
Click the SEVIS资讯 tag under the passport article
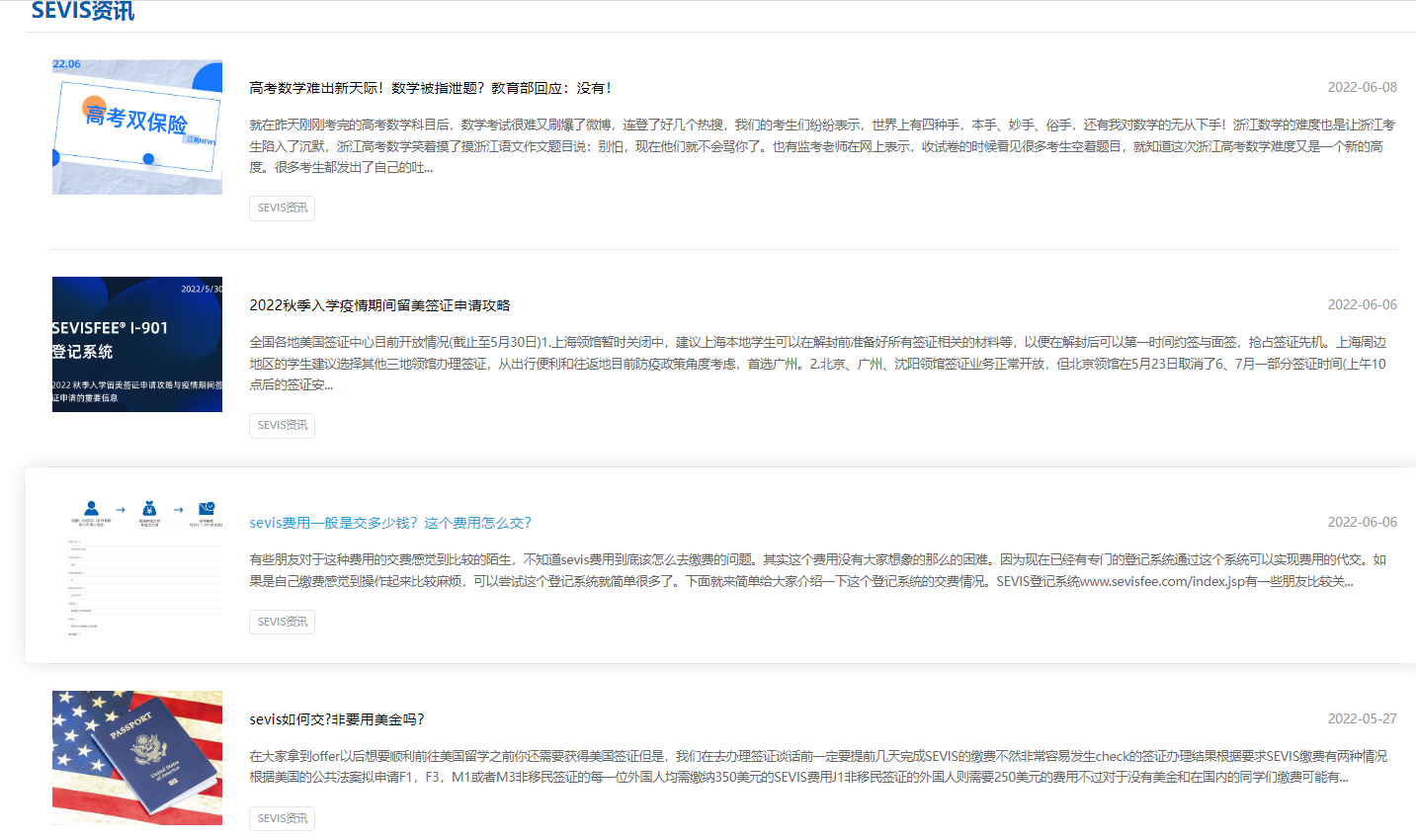[x=282, y=818]
